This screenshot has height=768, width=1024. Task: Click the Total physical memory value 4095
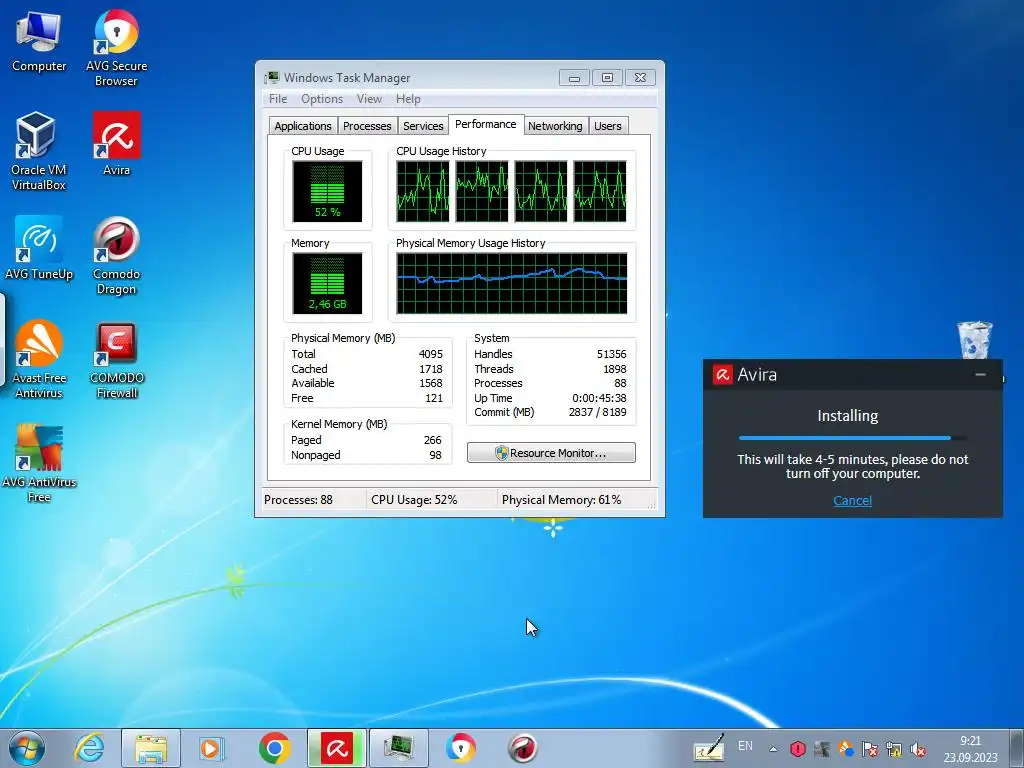[430, 354]
